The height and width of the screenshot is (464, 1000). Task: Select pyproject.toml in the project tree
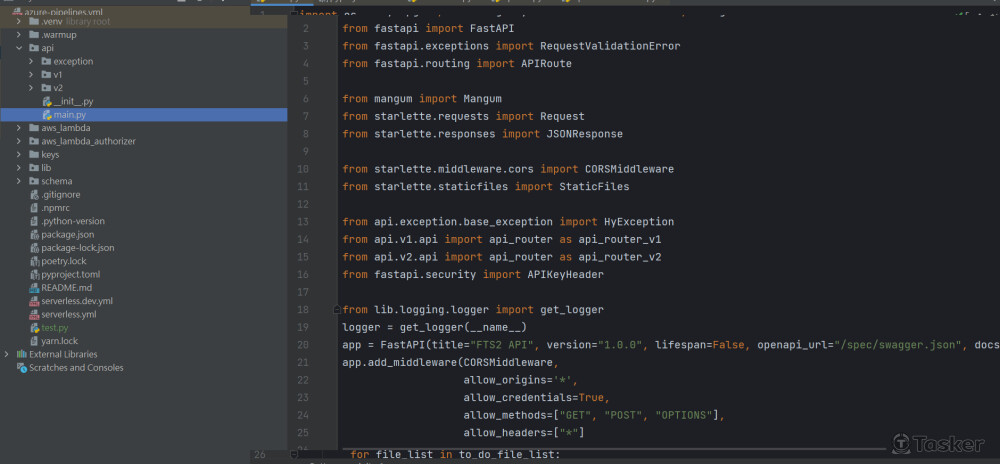point(70,274)
